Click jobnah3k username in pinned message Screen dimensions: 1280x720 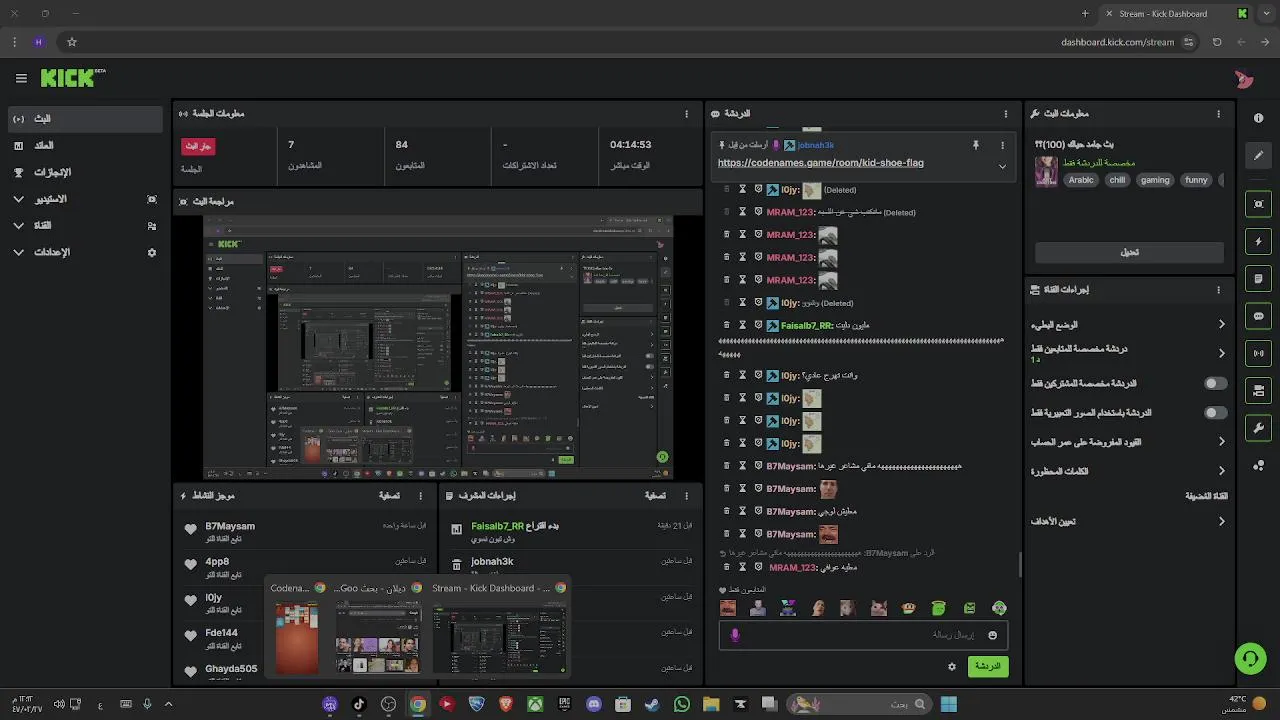815,145
